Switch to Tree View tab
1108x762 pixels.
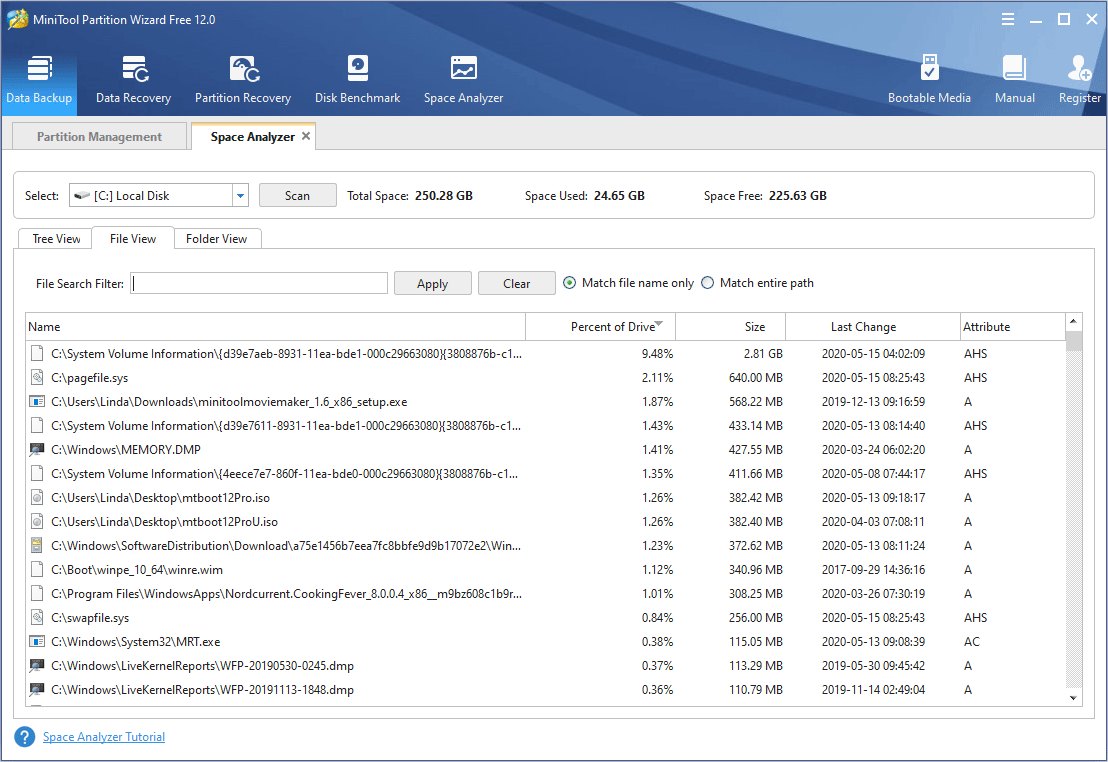[x=56, y=239]
